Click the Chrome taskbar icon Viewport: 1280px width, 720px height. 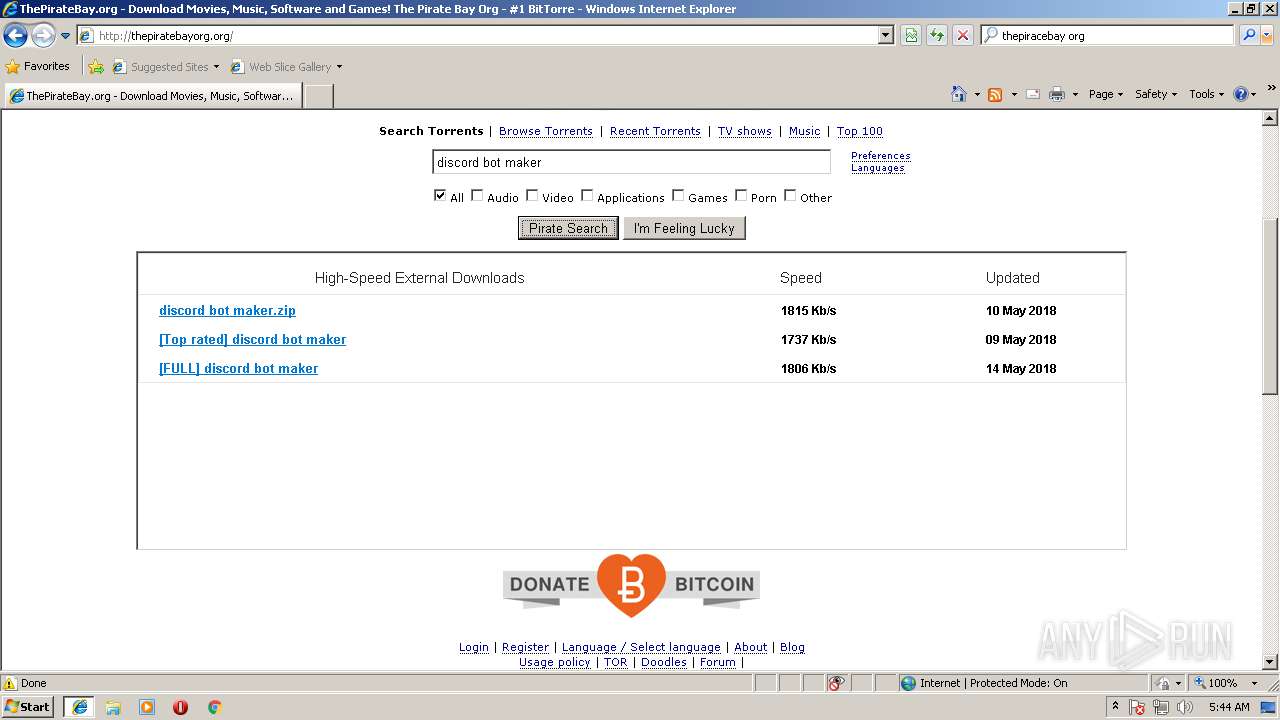(x=214, y=707)
